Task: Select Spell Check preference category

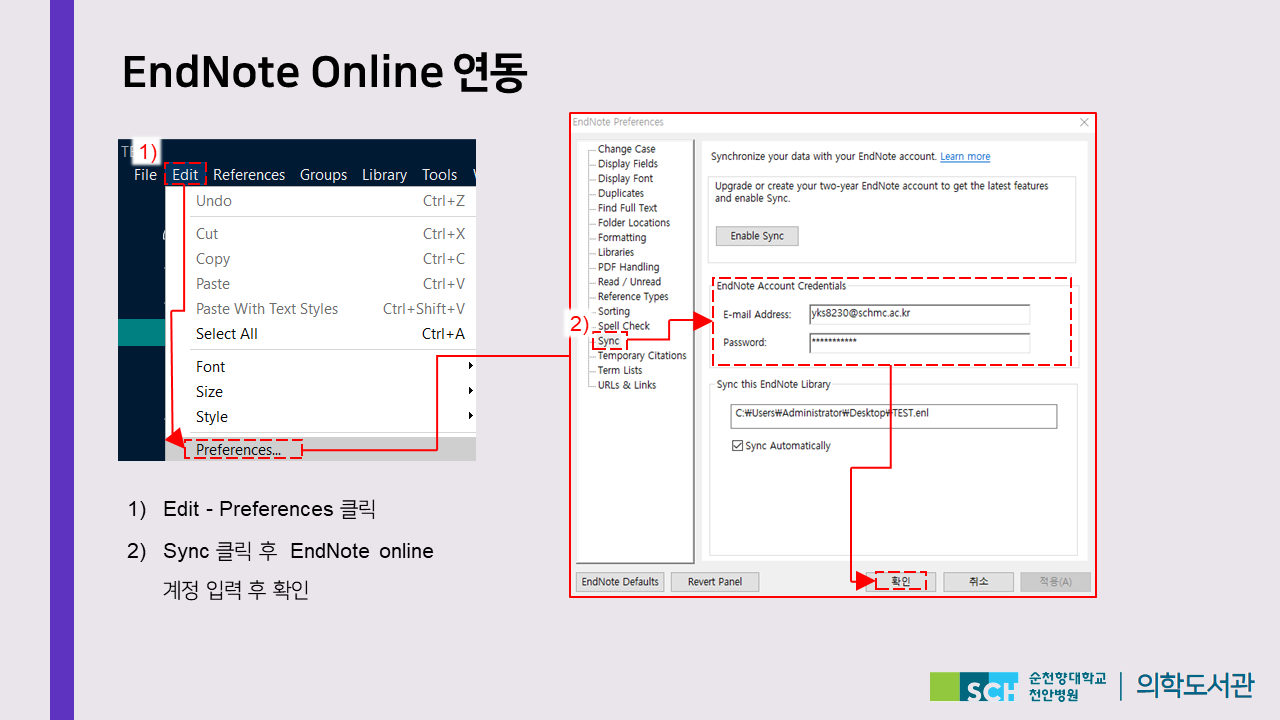Action: coord(624,326)
